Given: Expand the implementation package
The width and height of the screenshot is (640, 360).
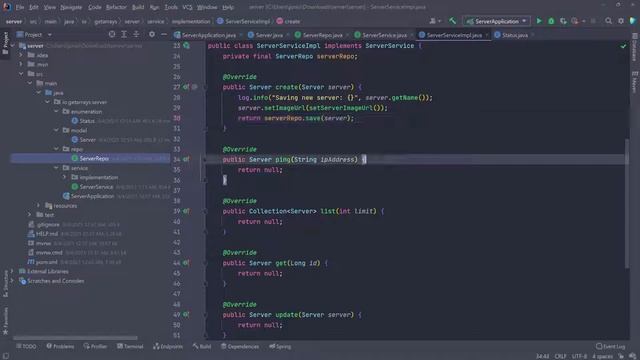Looking at the screenshot, I should [x=64, y=177].
